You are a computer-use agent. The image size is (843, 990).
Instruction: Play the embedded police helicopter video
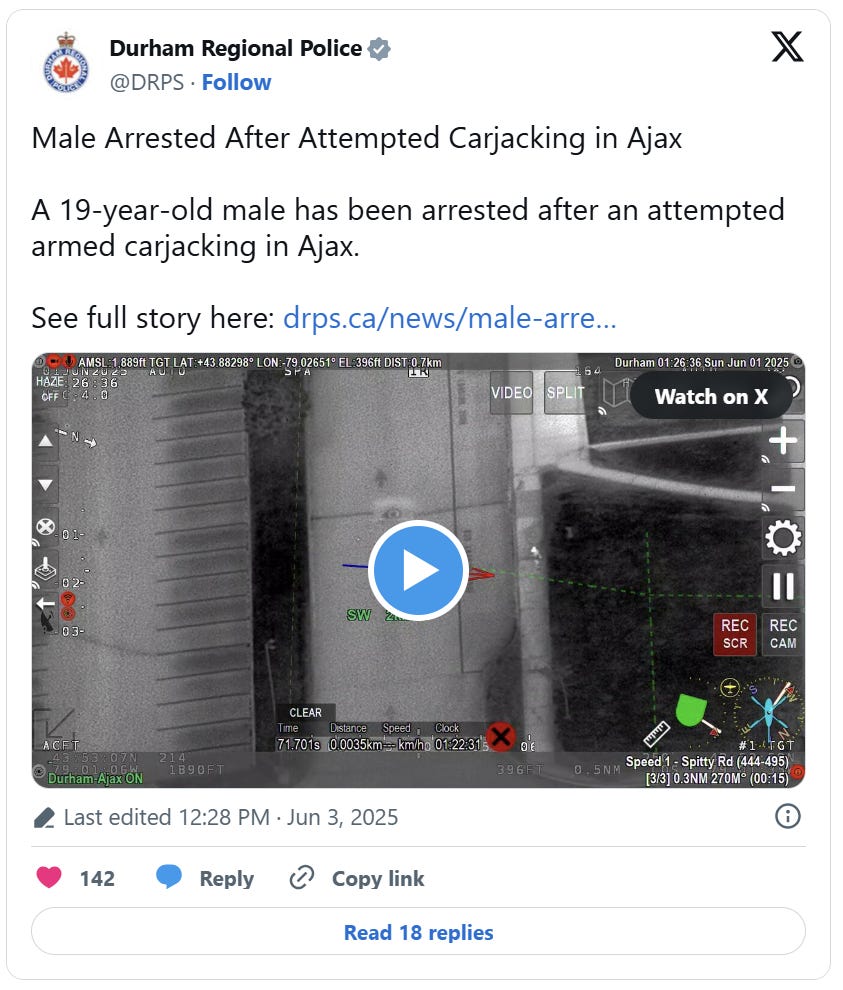[418, 570]
